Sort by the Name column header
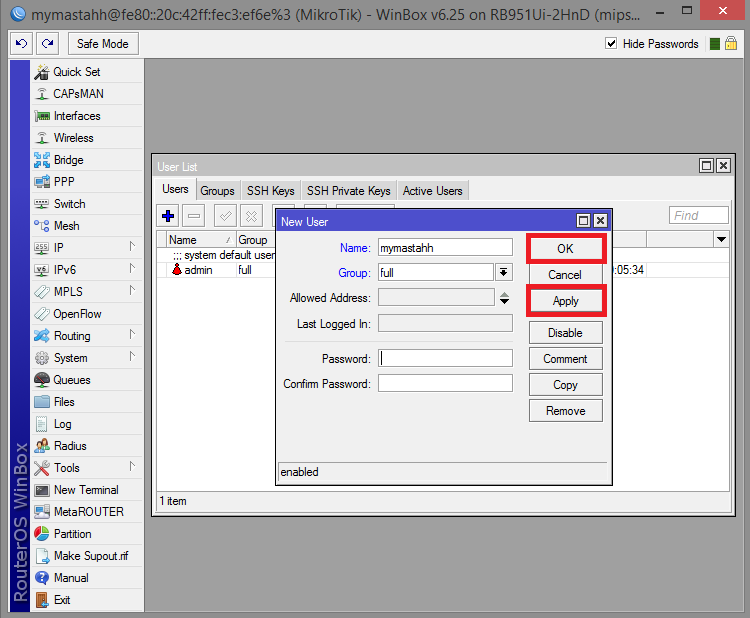This screenshot has height=618, width=750. point(201,240)
